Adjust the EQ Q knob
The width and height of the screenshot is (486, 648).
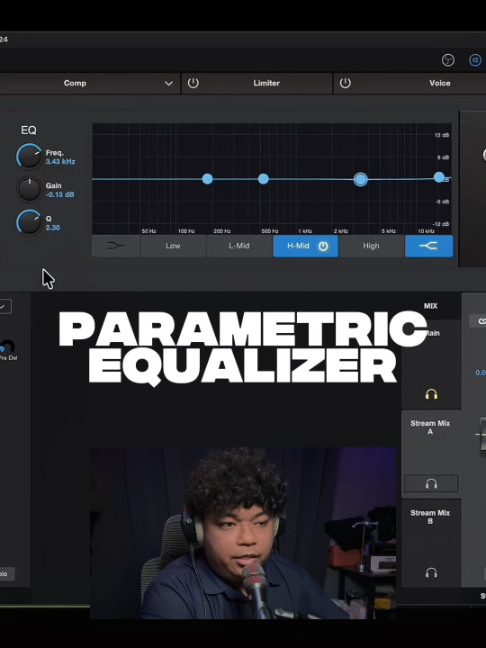29,222
